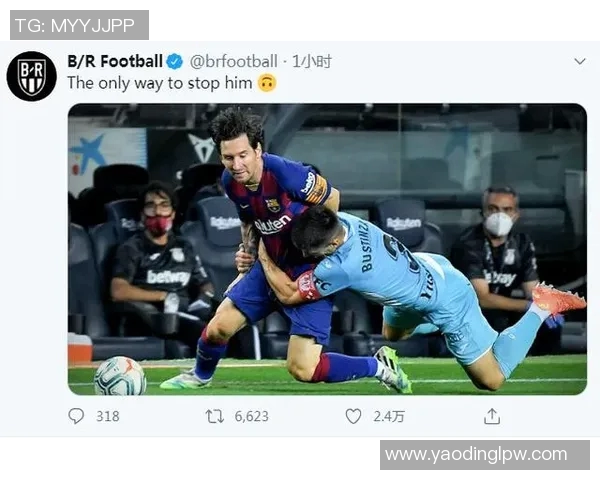600x480 pixels.
Task: Click the @brfootball handle
Action: [x=231, y=62]
